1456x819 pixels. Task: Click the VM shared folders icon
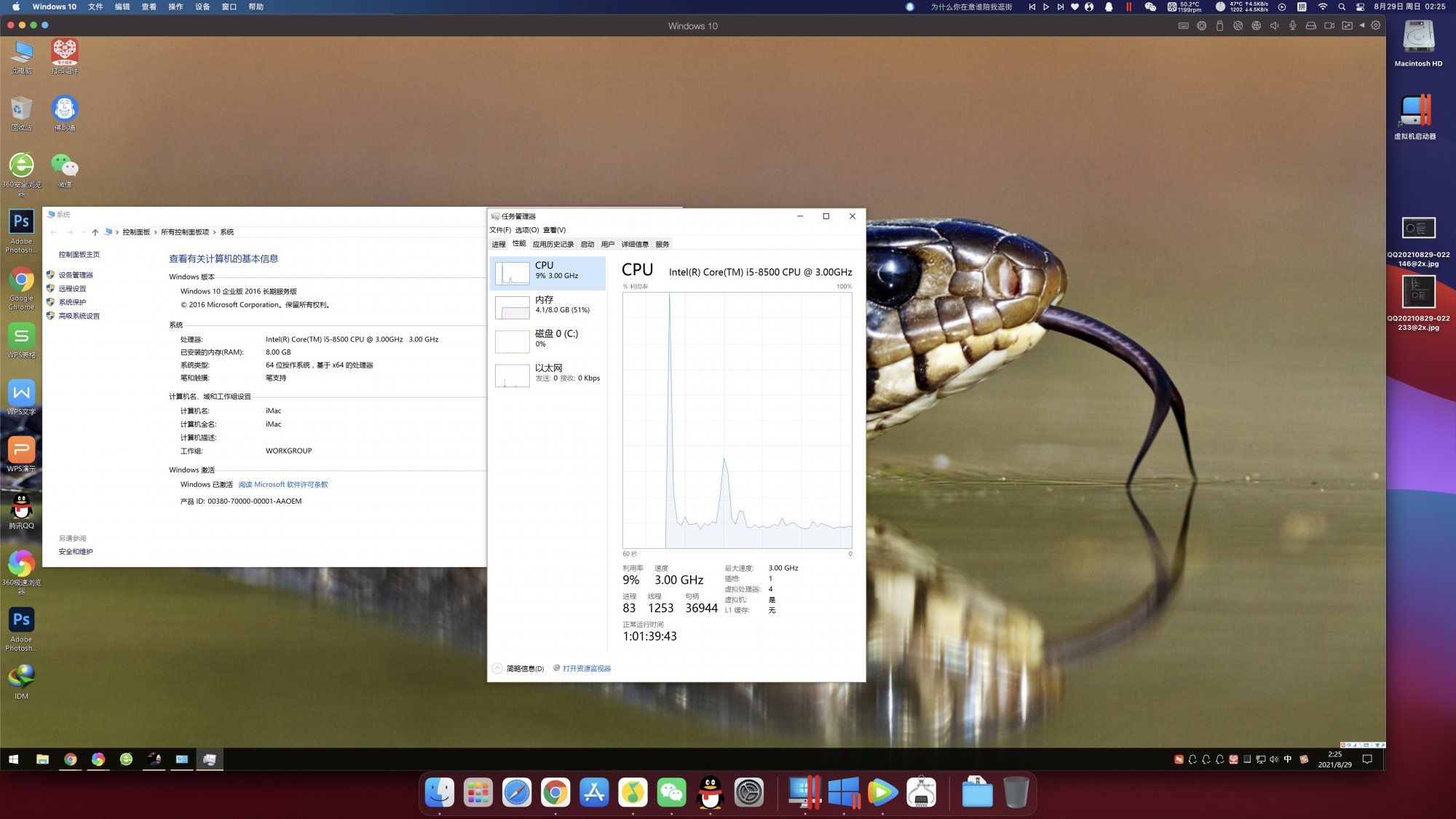pos(1347,25)
